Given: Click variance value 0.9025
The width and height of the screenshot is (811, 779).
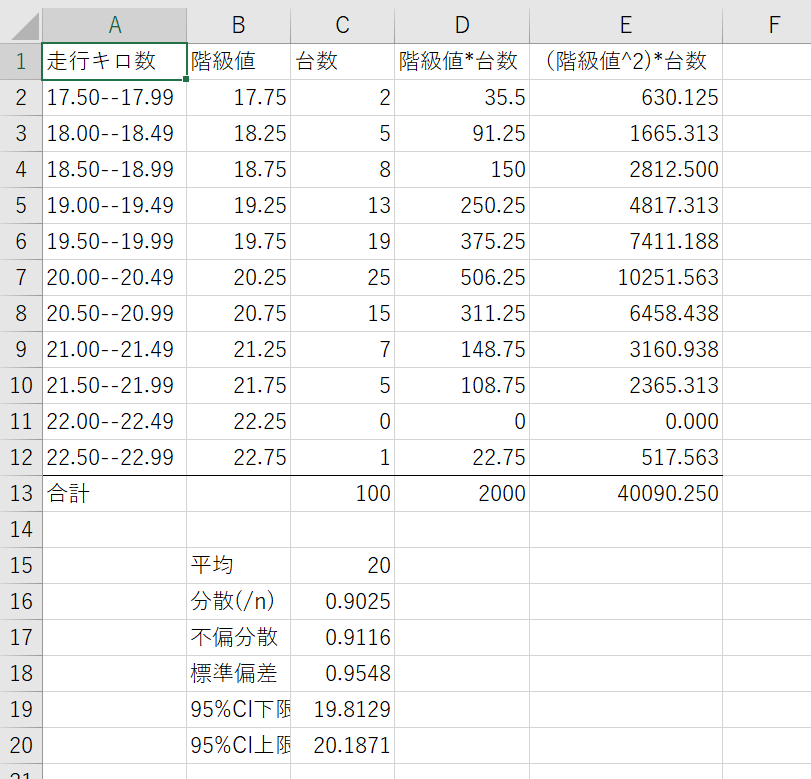Looking at the screenshot, I should [x=342, y=602].
